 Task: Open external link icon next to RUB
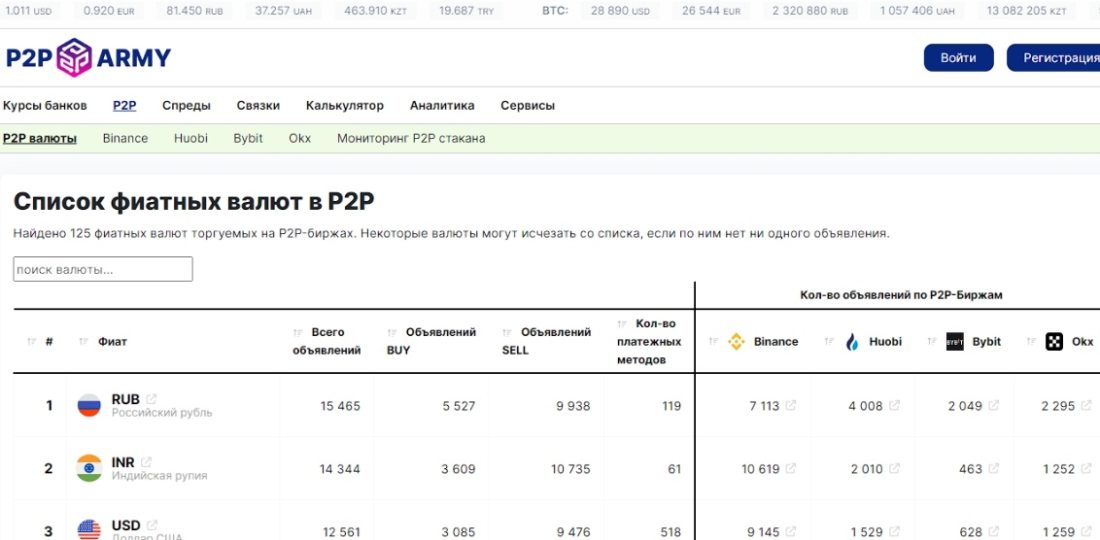[151, 399]
